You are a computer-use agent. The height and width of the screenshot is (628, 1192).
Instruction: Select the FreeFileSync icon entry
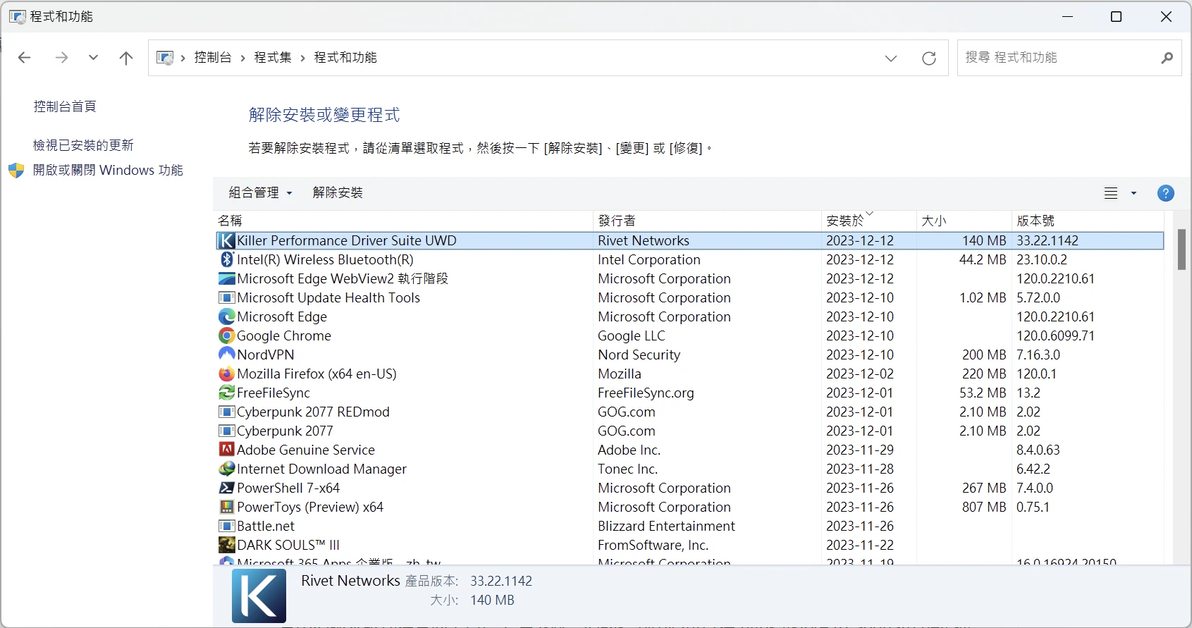tap(227, 392)
